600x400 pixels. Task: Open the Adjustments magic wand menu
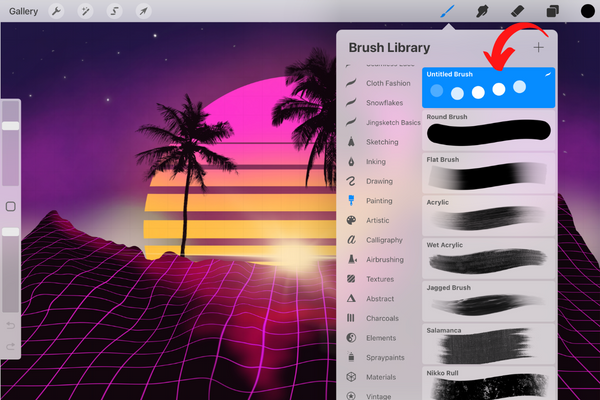coord(88,11)
